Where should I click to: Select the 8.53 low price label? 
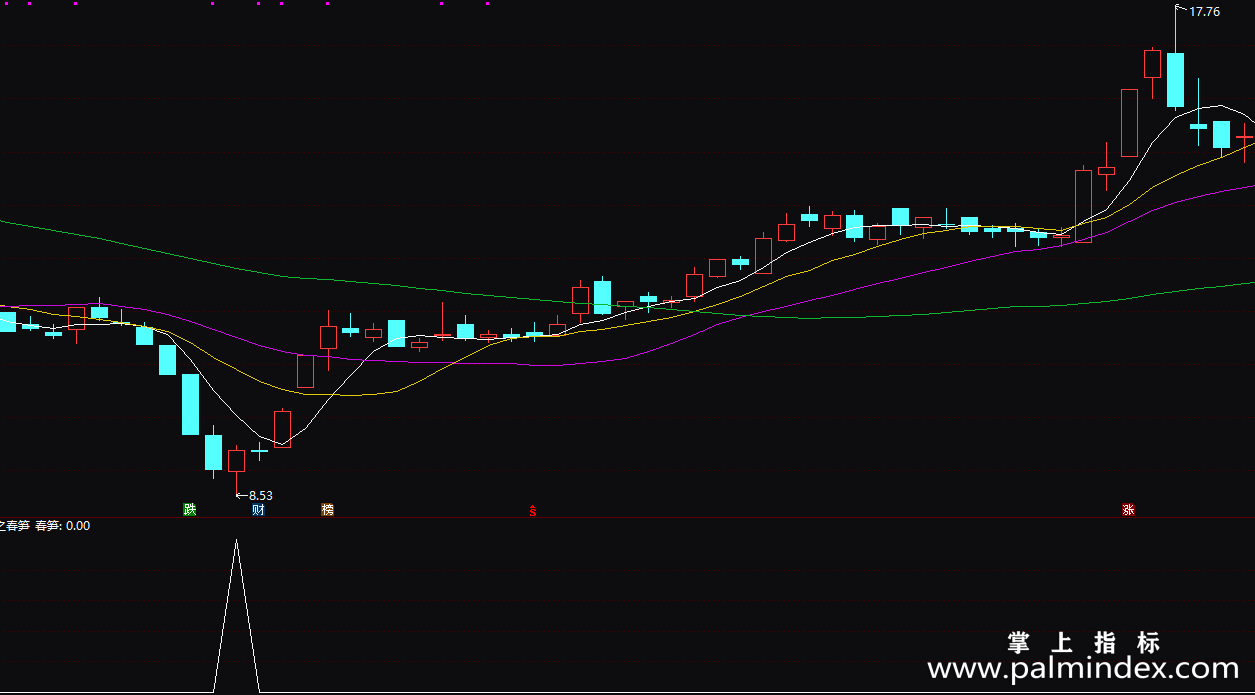click(260, 495)
